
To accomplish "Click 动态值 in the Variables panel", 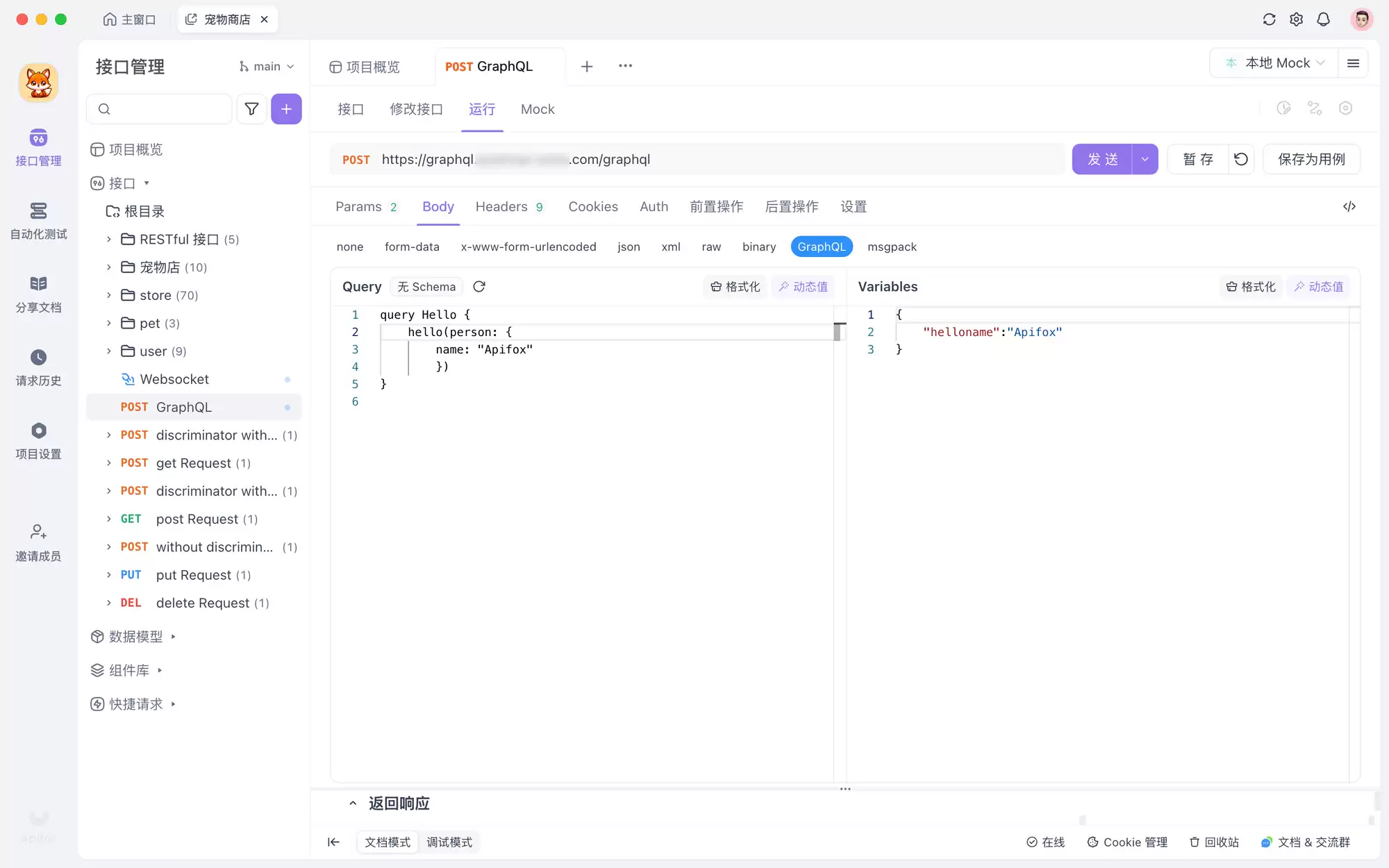I will 1319,287.
